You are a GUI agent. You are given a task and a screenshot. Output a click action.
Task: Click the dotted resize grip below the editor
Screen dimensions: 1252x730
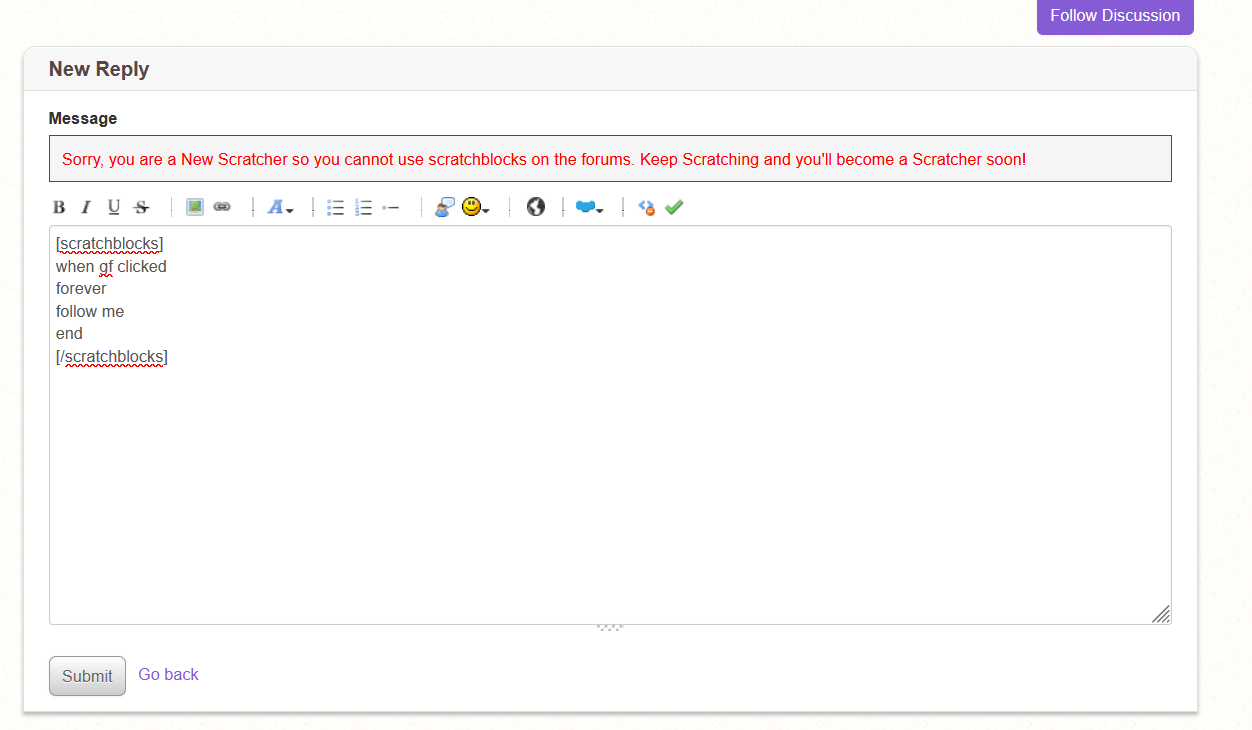(610, 628)
